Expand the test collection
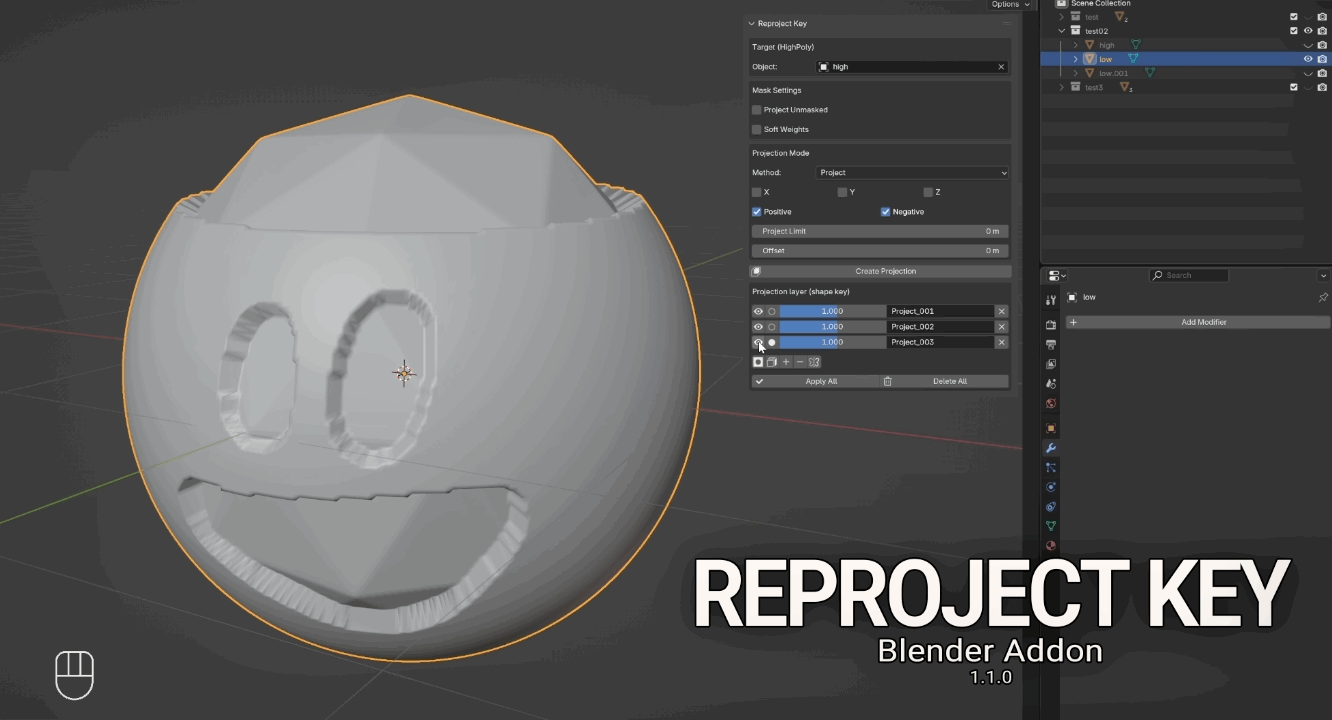1332x720 pixels. (x=1062, y=17)
